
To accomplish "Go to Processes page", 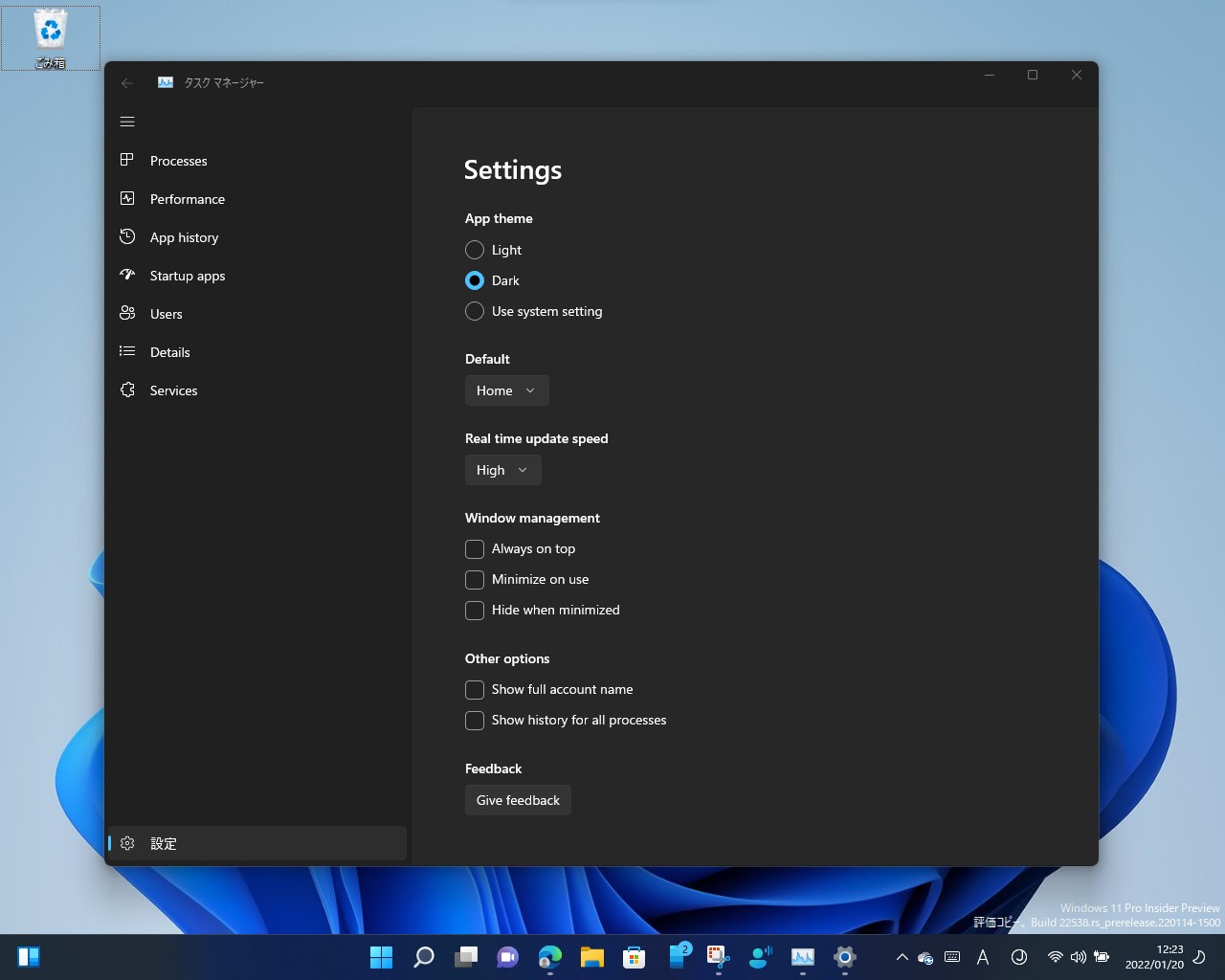I will [257, 161].
